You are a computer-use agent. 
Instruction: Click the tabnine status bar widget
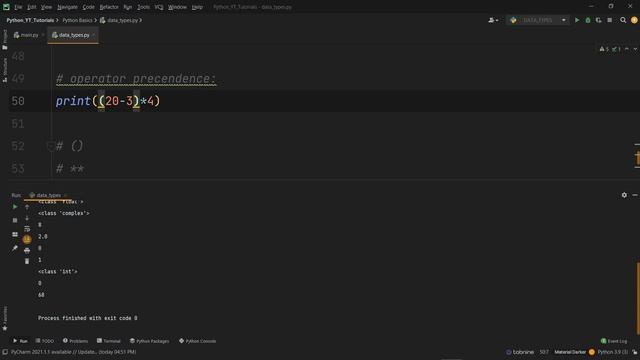(520, 352)
